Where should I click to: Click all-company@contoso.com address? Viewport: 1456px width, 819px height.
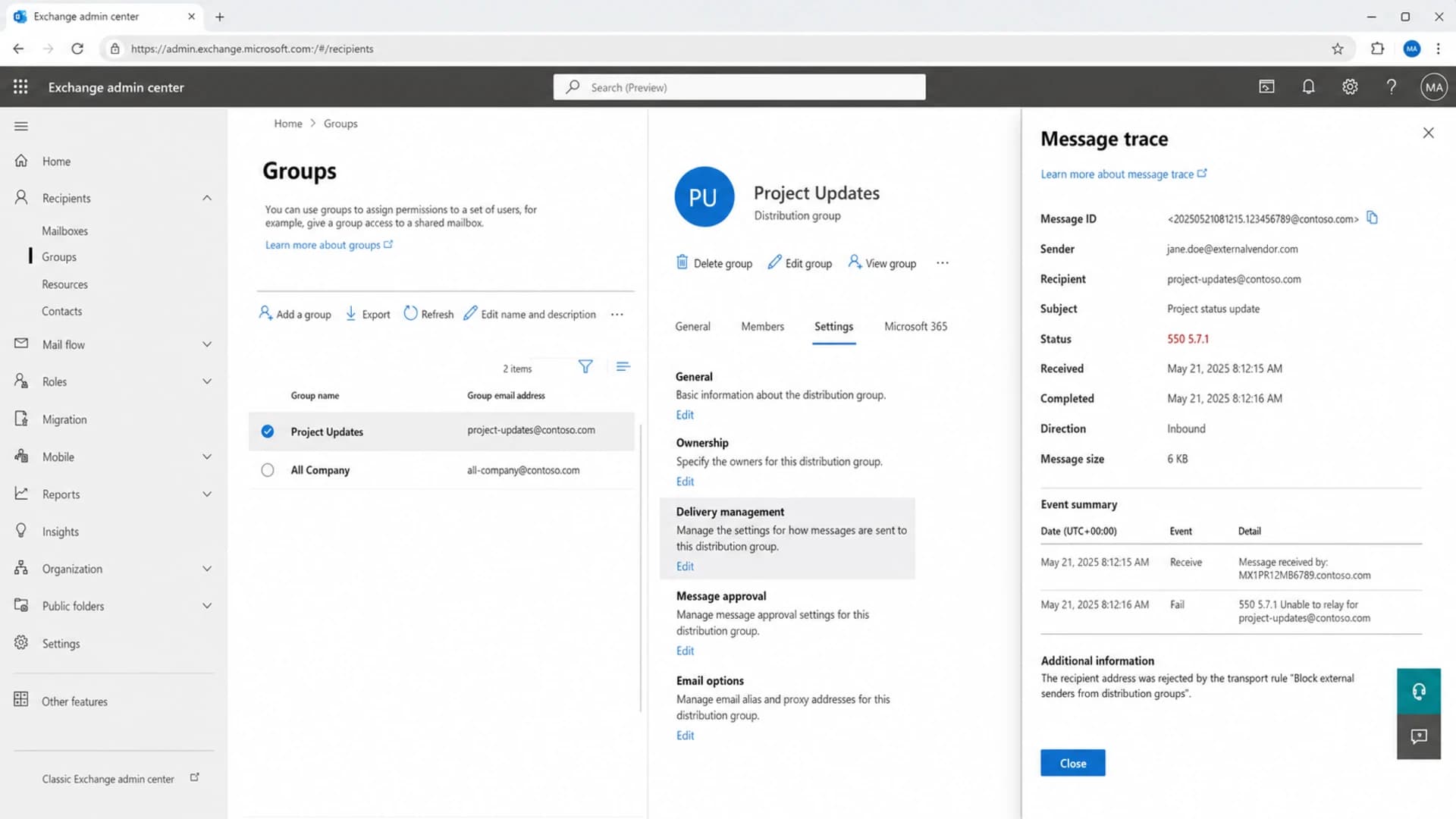click(523, 470)
